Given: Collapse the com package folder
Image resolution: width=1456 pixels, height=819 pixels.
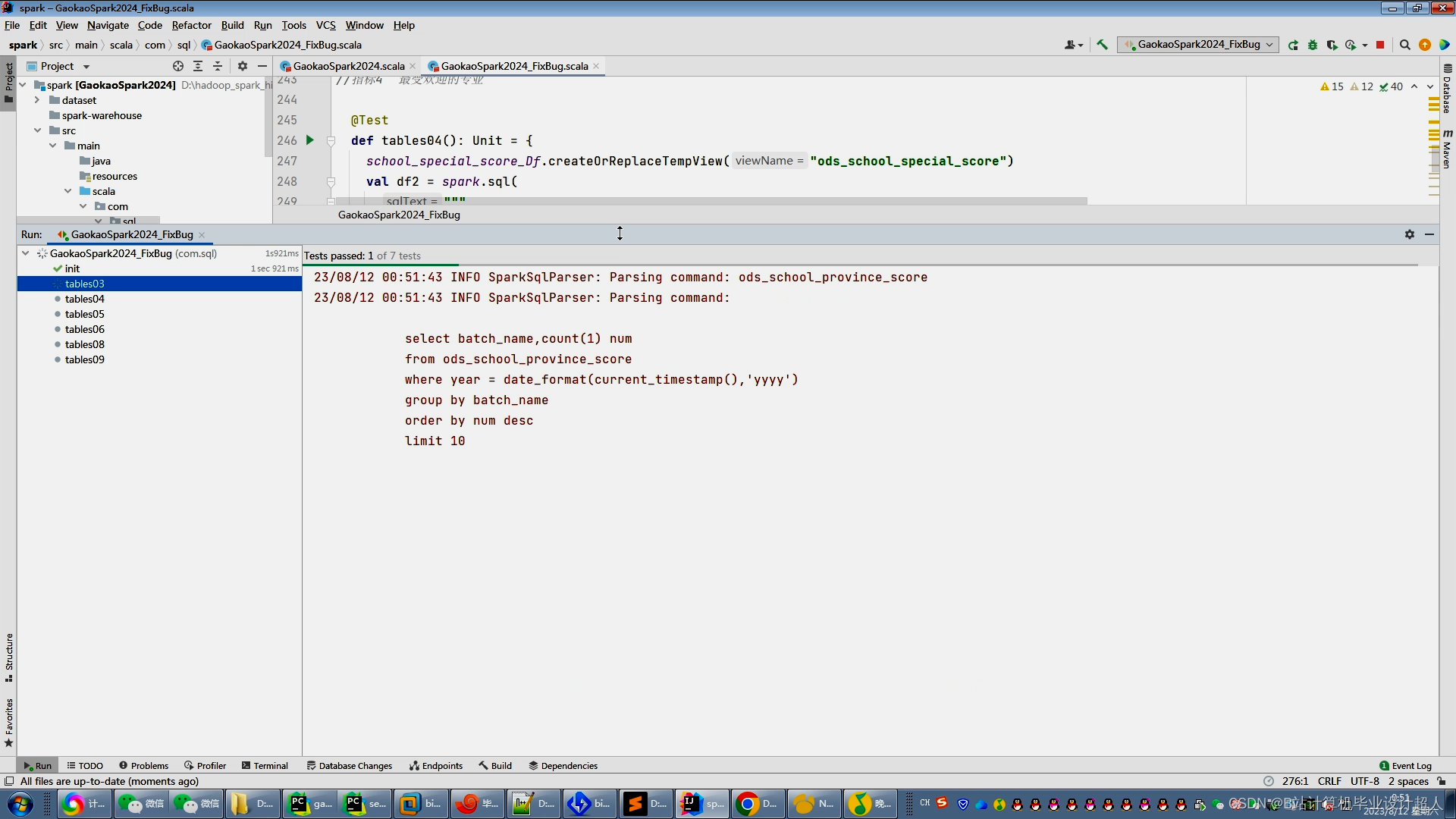Looking at the screenshot, I should point(83,206).
